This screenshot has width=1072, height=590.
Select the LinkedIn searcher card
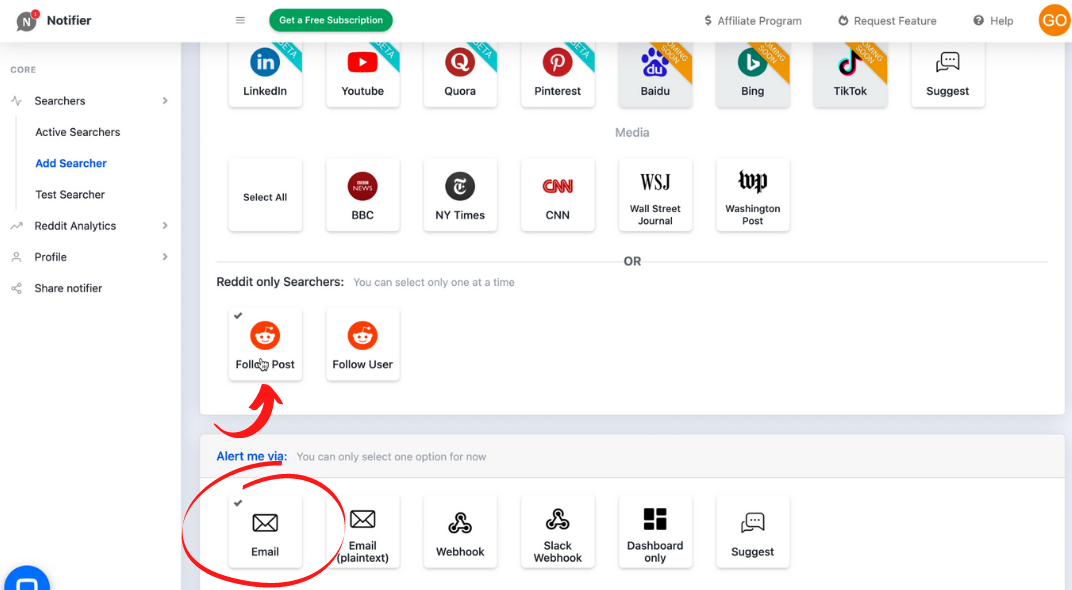click(265, 74)
